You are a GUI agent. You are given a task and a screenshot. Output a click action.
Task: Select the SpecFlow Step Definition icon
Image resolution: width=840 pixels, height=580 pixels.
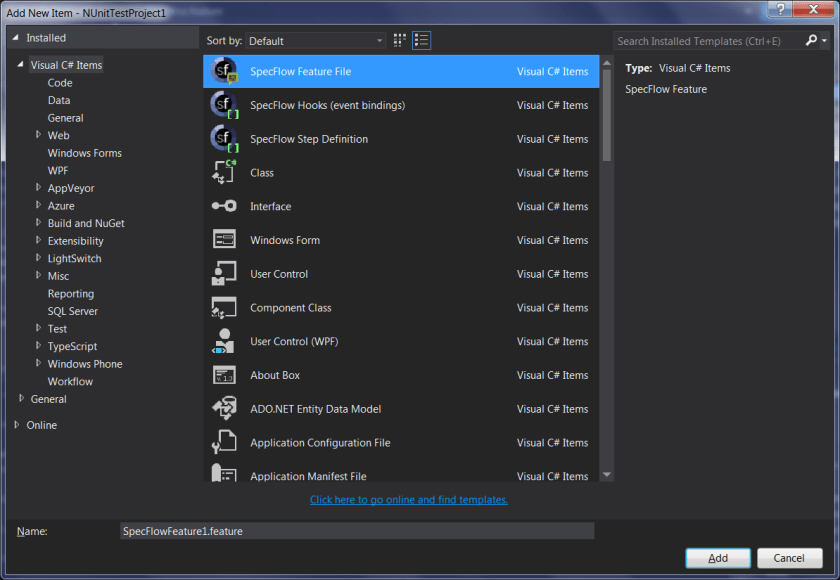point(225,139)
